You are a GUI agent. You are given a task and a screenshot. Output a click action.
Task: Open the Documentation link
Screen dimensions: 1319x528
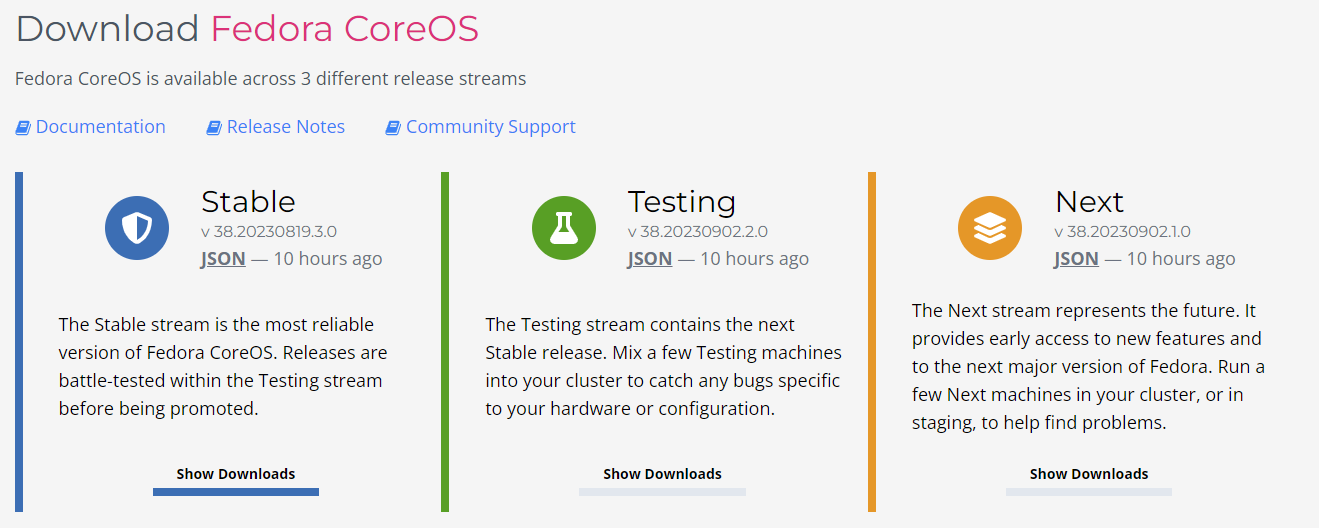coord(100,127)
